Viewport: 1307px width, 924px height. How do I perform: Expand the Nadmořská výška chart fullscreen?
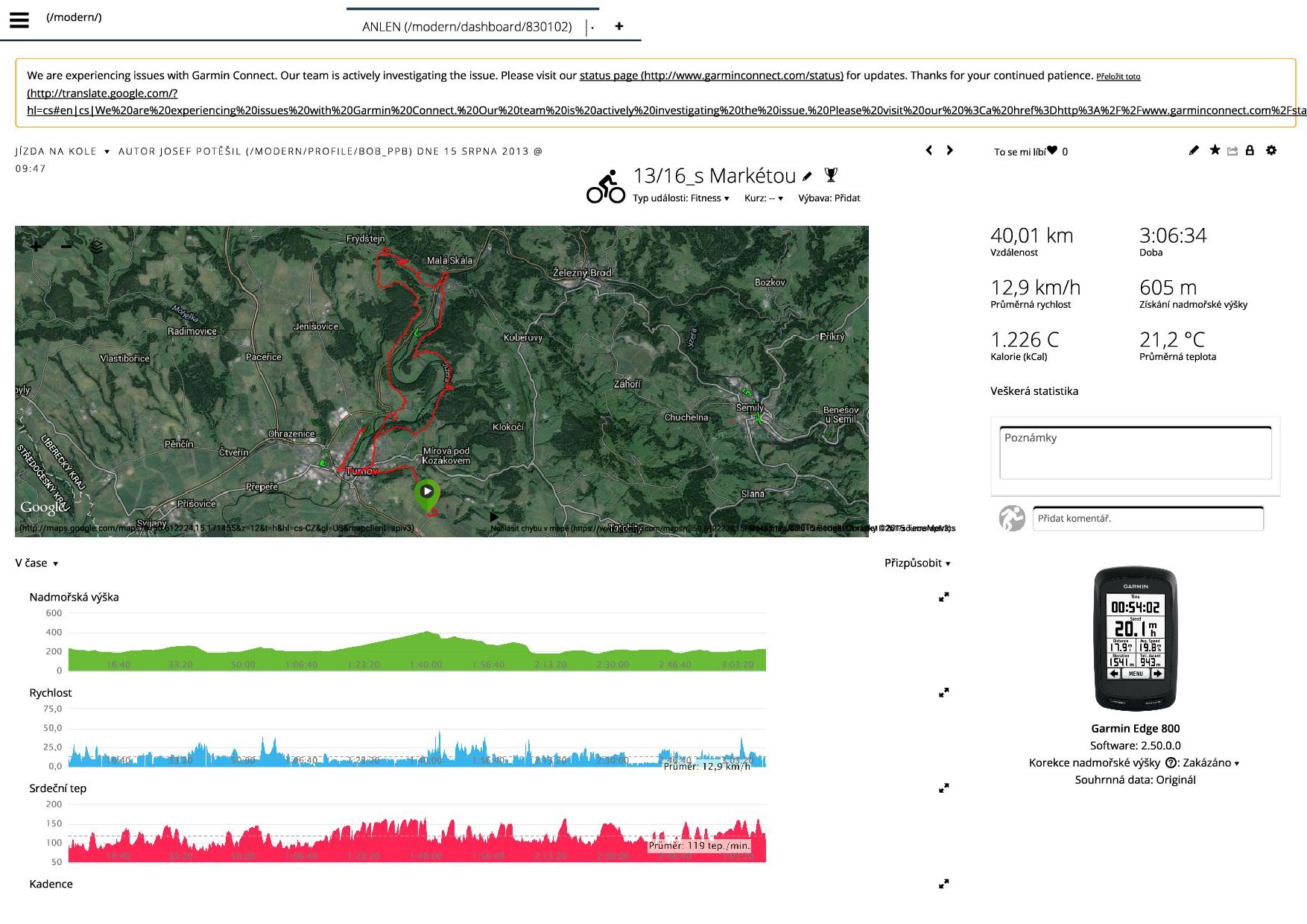click(x=943, y=598)
